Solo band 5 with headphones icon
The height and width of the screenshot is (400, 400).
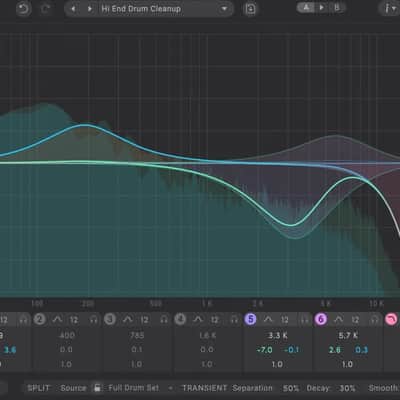(305, 320)
